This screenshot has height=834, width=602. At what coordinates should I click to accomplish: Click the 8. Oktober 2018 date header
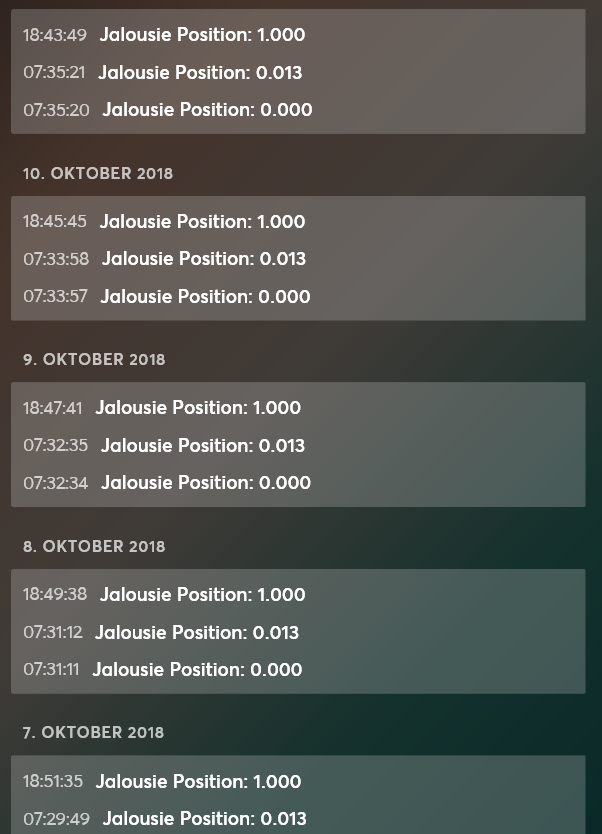pos(94,546)
